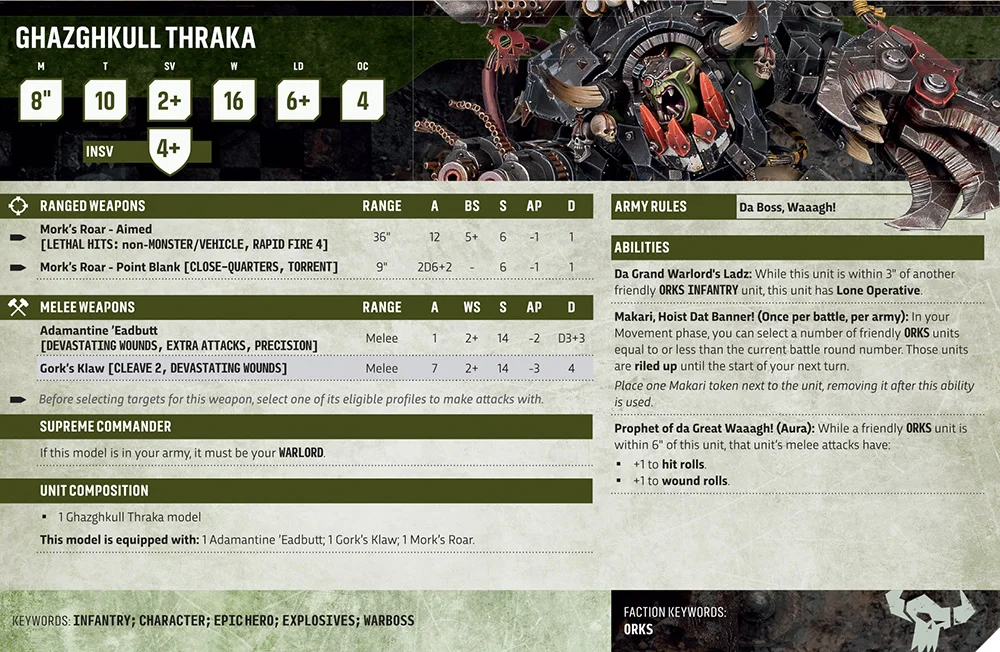Click the Da Grand Warlord's Ladz ability name
The width and height of the screenshot is (1000, 652).
[x=683, y=274]
